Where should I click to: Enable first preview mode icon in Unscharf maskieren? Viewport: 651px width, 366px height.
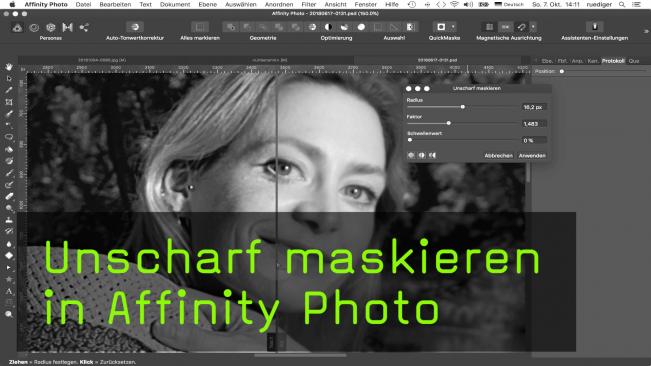coord(411,155)
